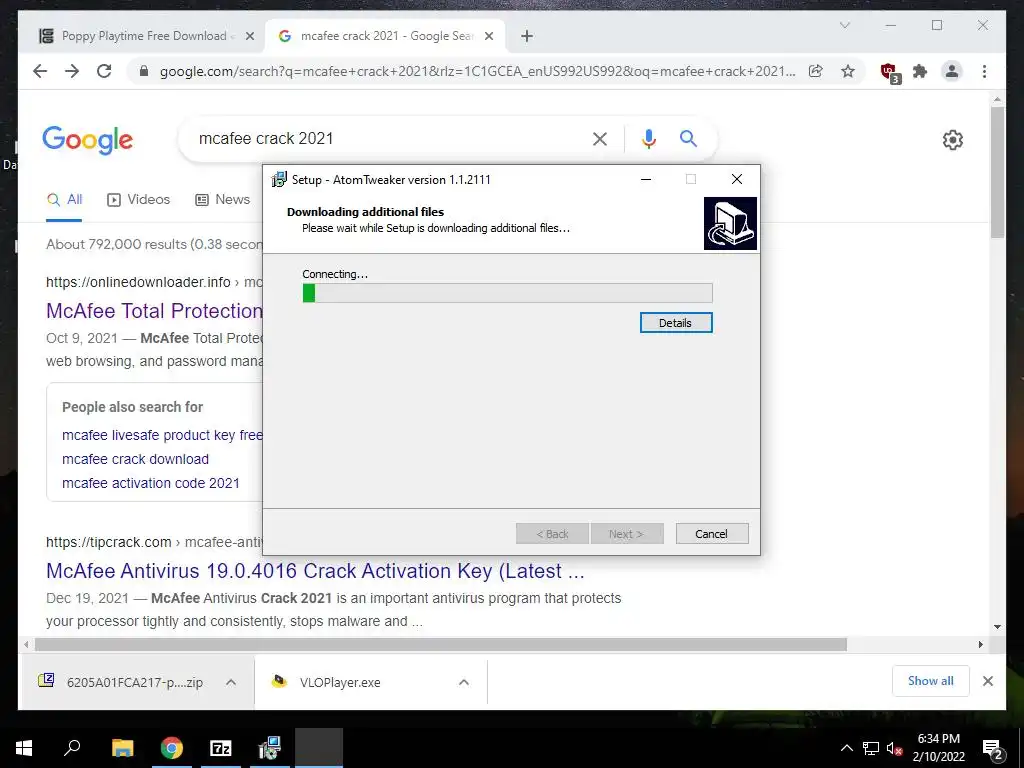Open Chrome three-dot menu
The height and width of the screenshot is (768, 1024).
(984, 71)
